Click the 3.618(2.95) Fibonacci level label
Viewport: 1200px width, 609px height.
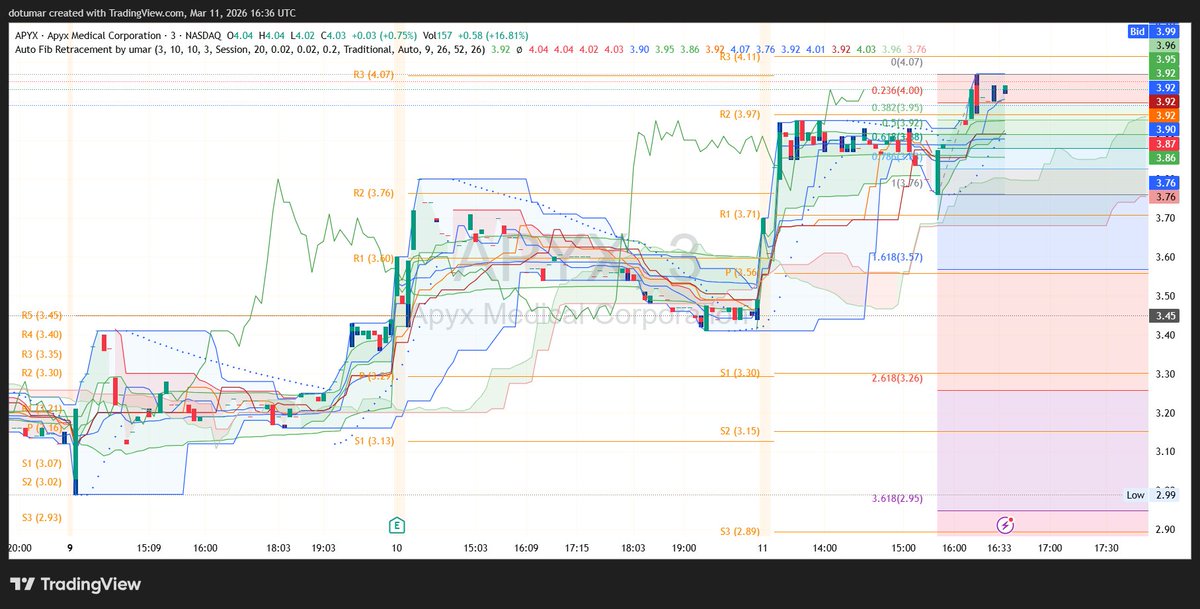(897, 498)
